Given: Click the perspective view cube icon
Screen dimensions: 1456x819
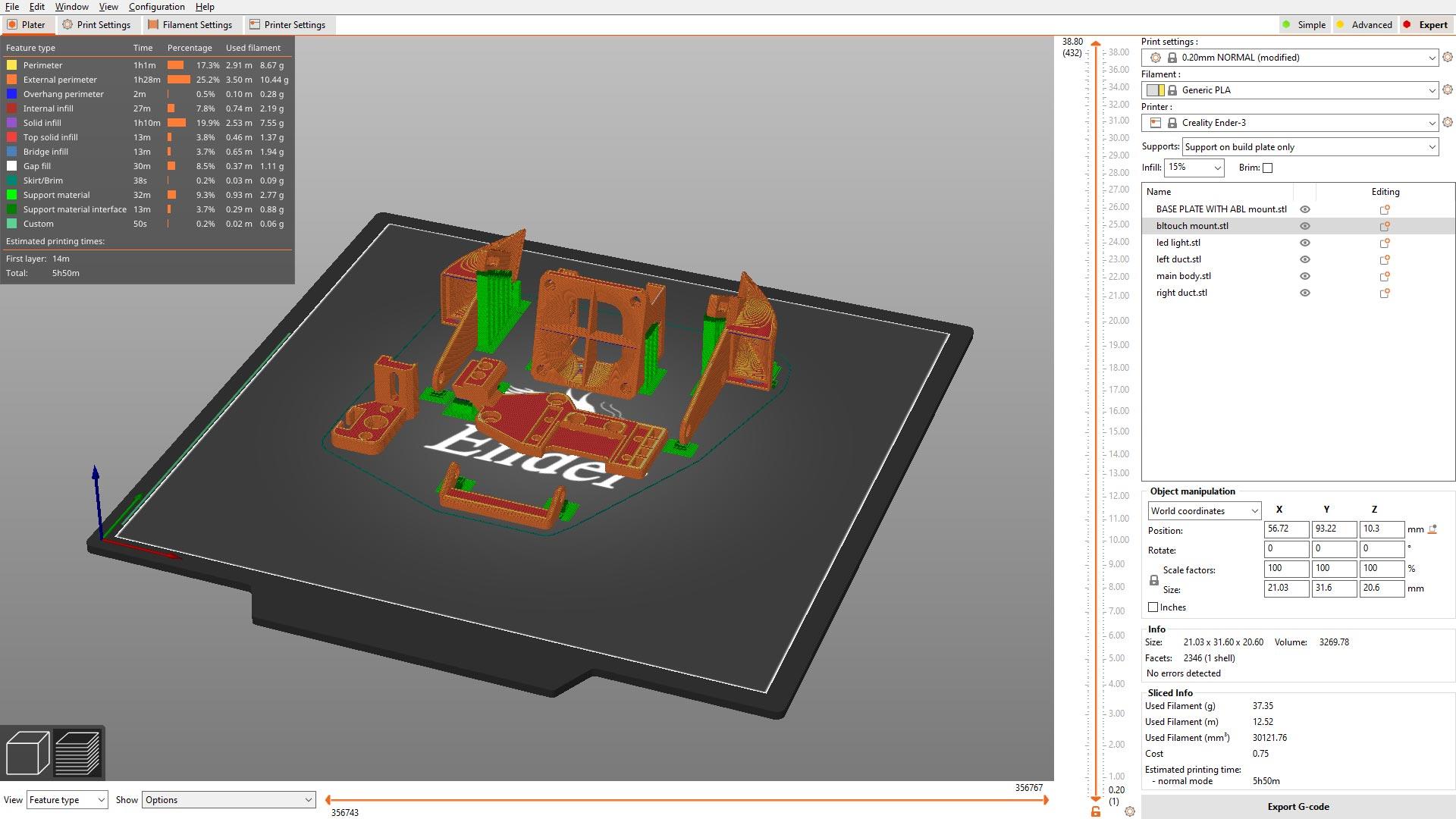Looking at the screenshot, I should pos(28,754).
